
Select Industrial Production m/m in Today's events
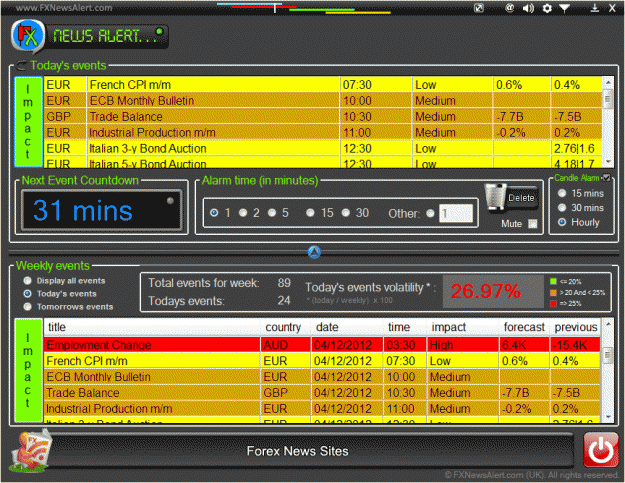(x=323, y=132)
